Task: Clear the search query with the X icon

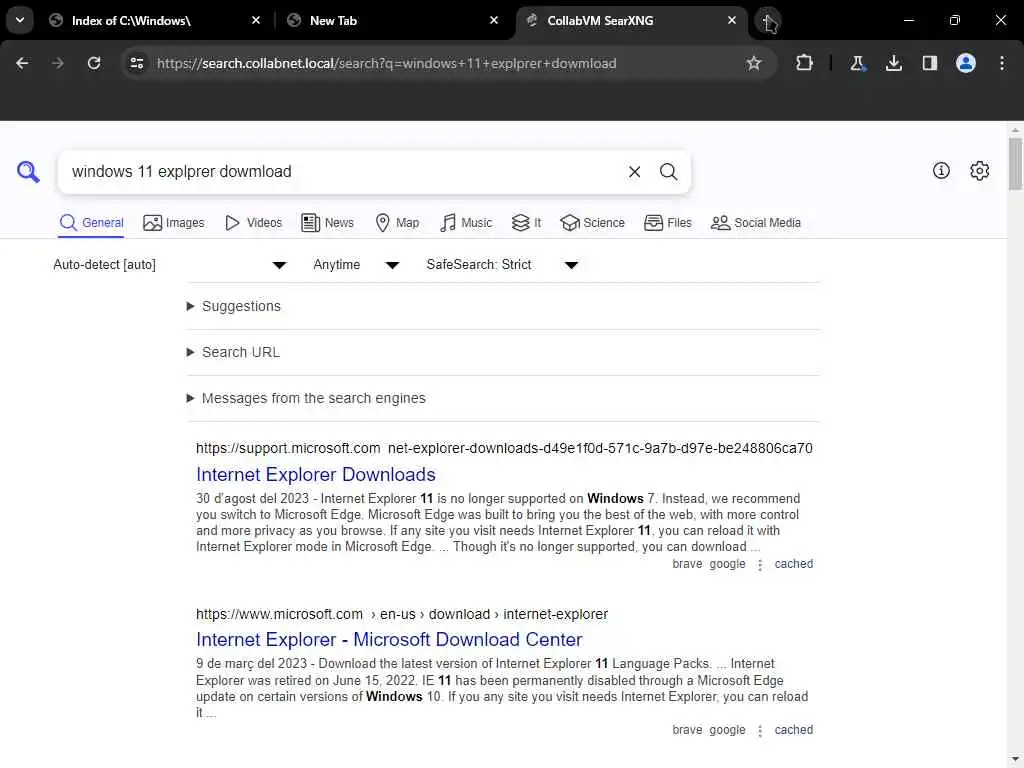Action: 634,172
